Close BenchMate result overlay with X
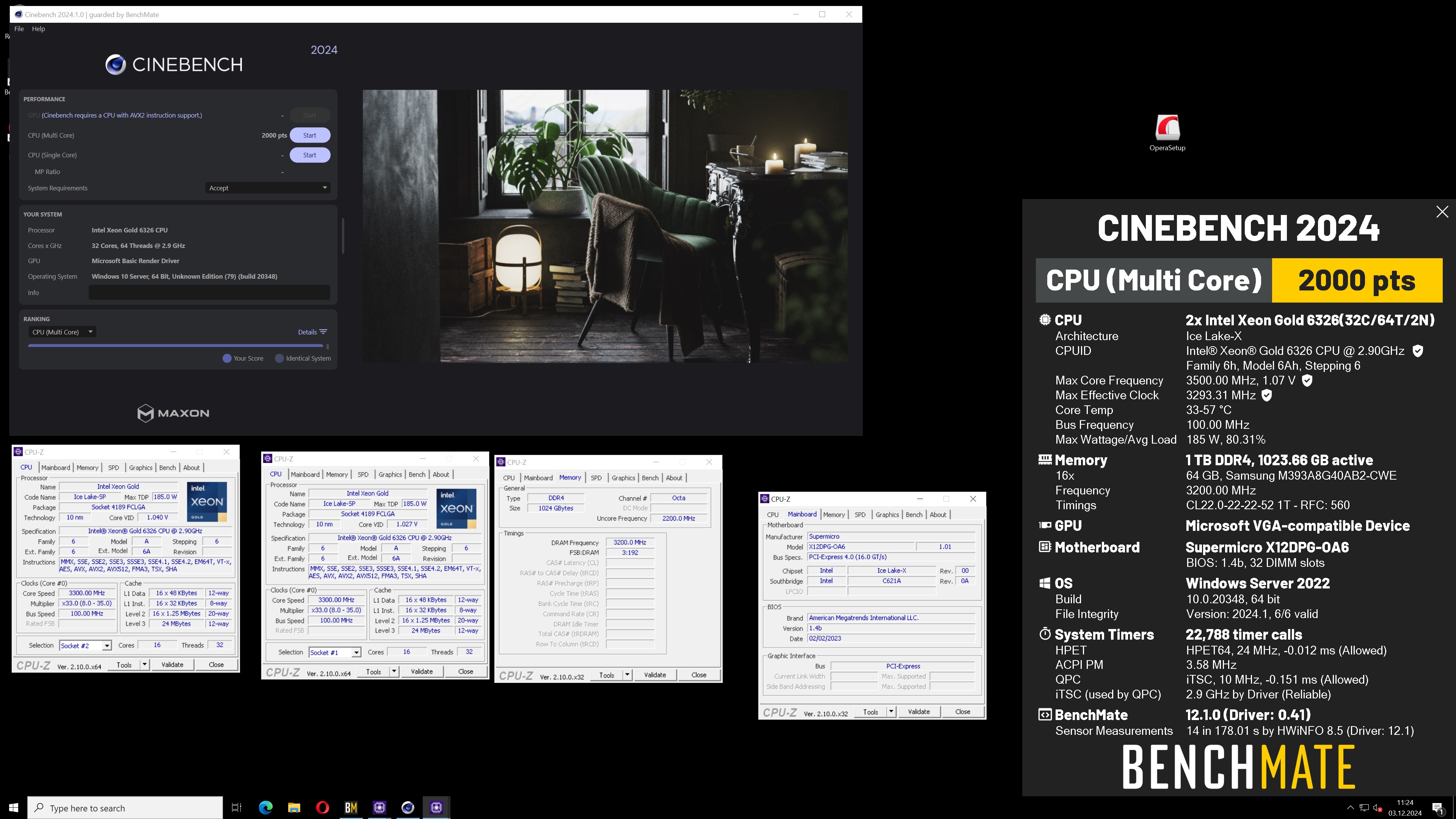Image resolution: width=1456 pixels, height=819 pixels. (x=1442, y=212)
